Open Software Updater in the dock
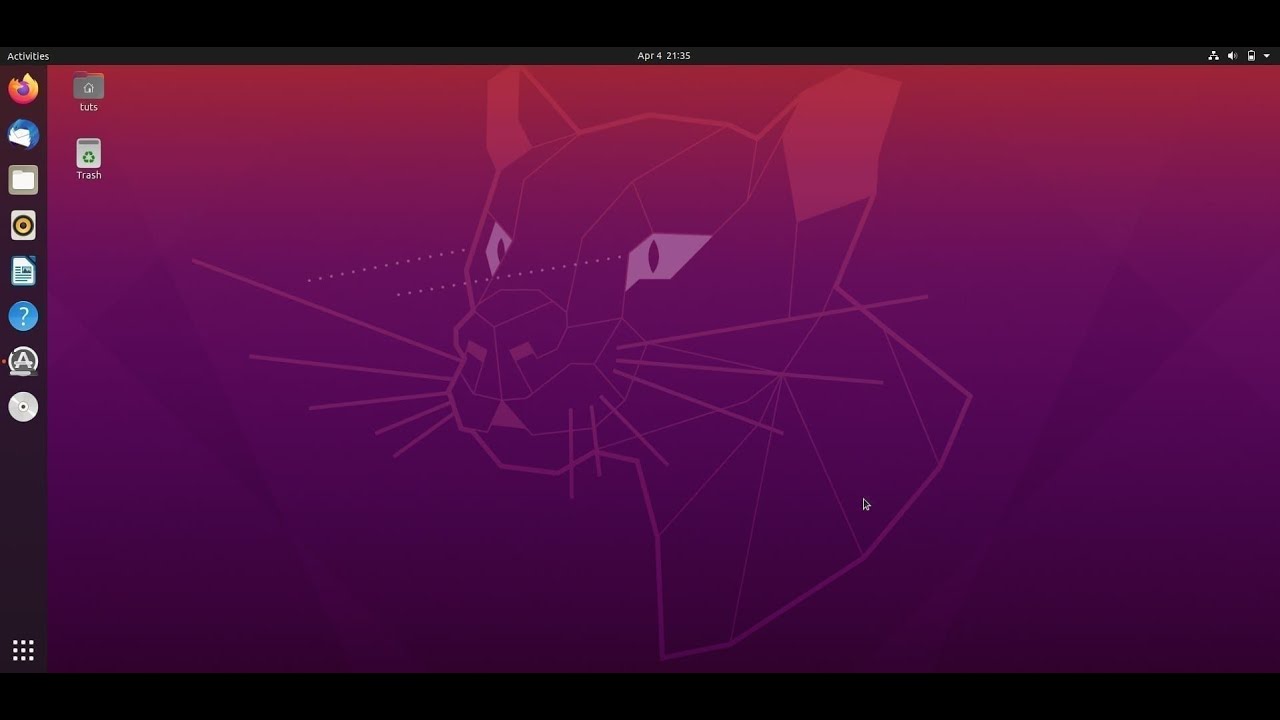The height and width of the screenshot is (720, 1280). coord(23,362)
